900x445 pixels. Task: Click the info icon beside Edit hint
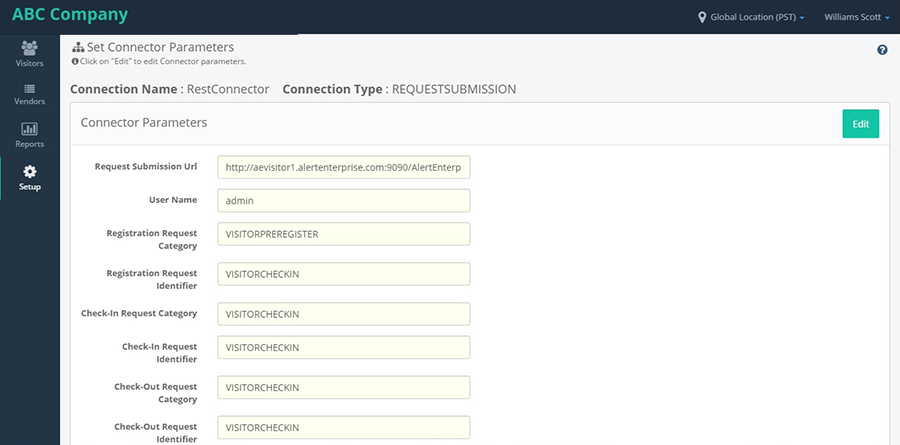[75, 61]
